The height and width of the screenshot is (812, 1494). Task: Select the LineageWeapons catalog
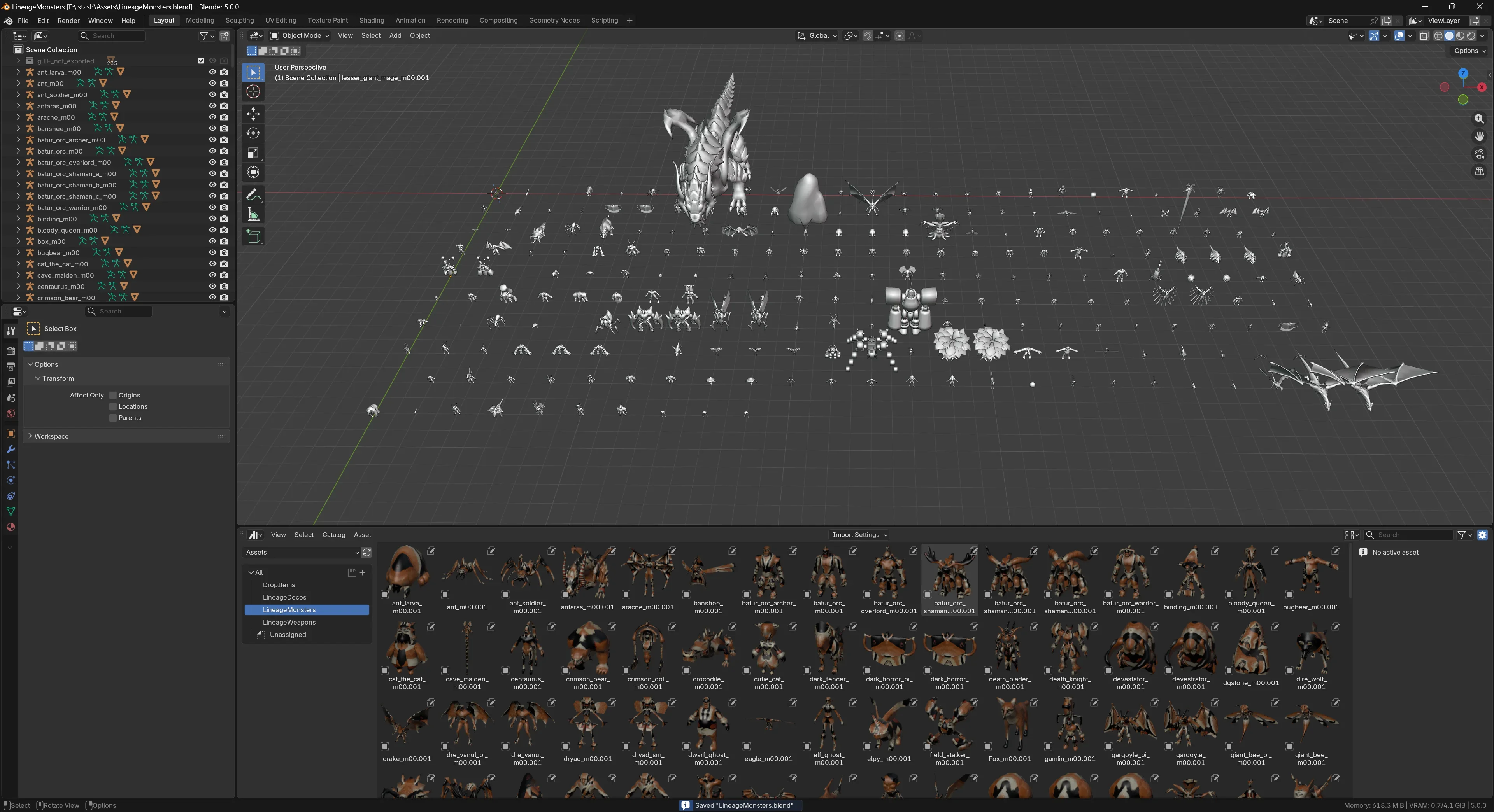(x=307, y=623)
